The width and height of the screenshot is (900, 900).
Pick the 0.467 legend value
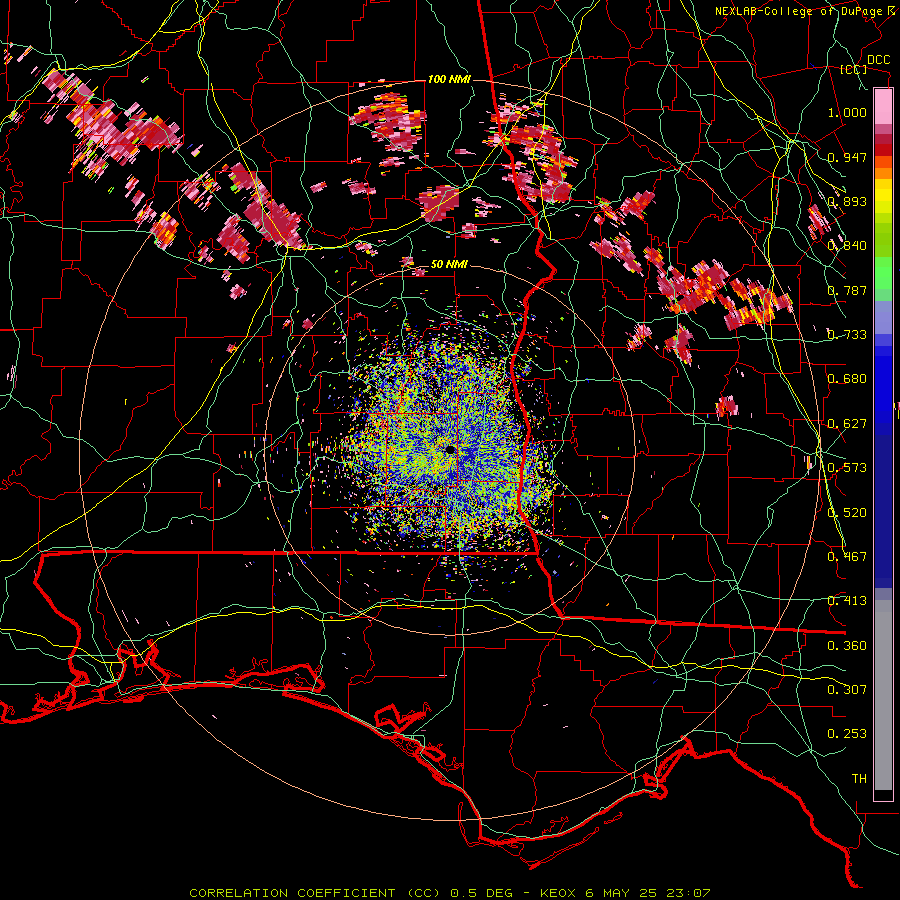coord(847,557)
